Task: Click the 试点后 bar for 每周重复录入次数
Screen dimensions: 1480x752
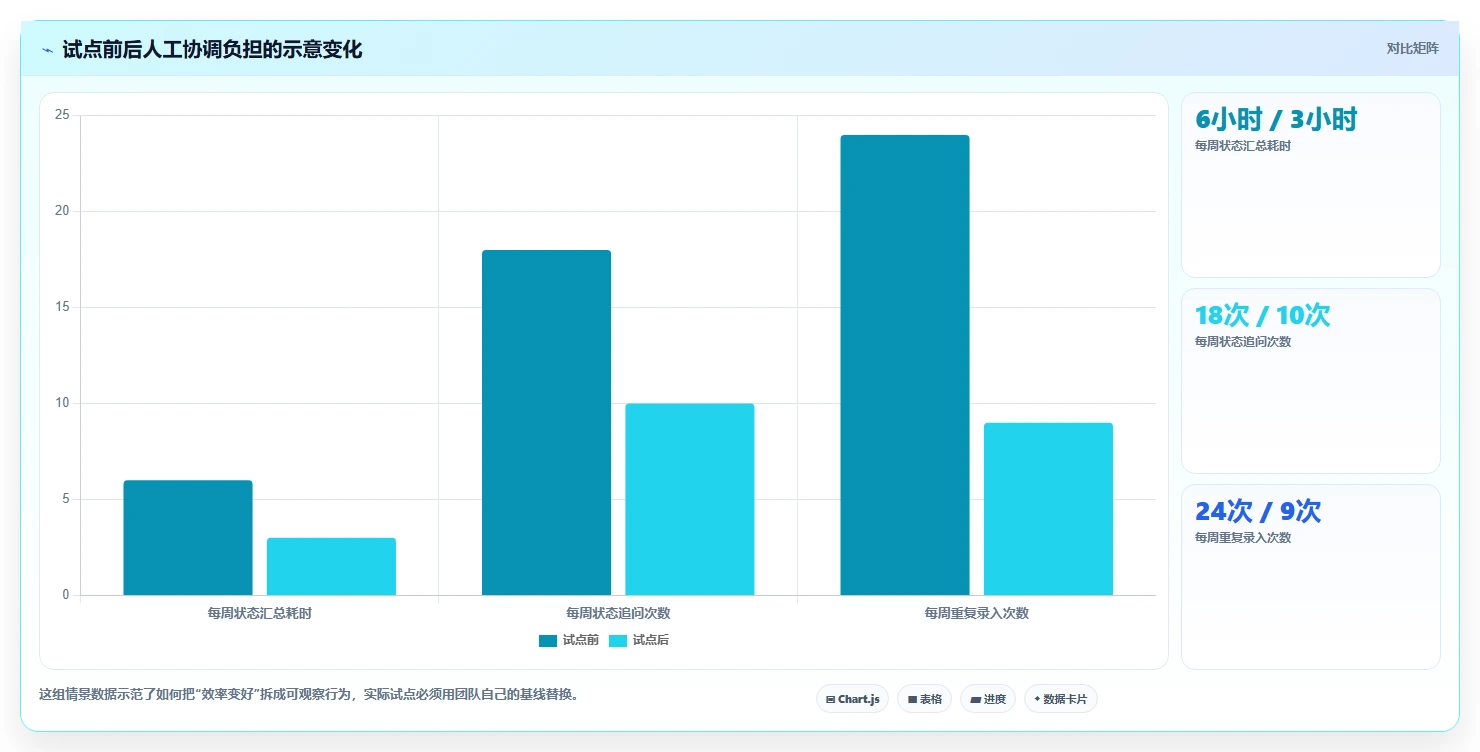Action: tap(1048, 509)
